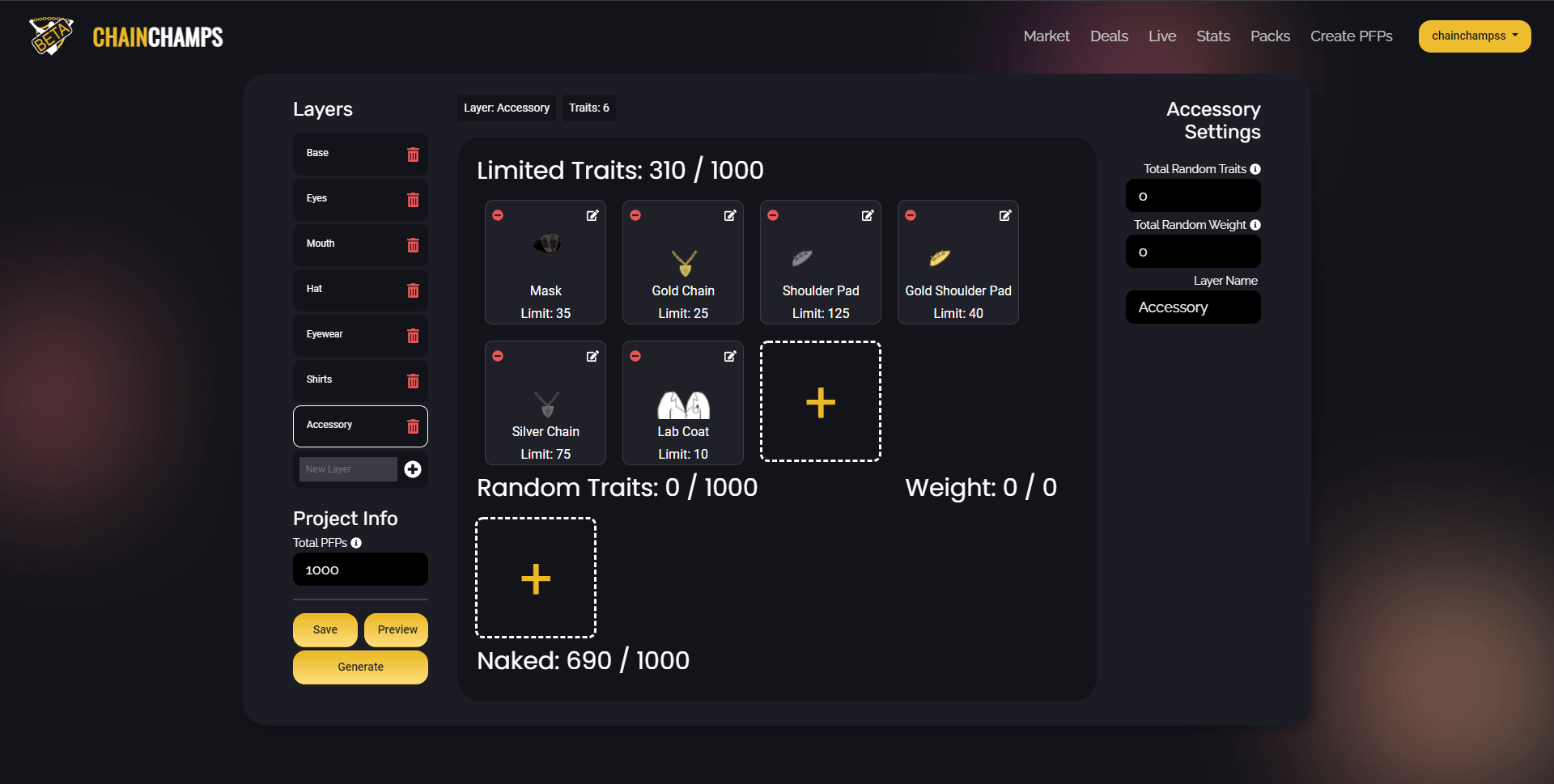Image resolution: width=1554 pixels, height=784 pixels.
Task: Delete the Hat layer with trash icon
Action: point(413,290)
